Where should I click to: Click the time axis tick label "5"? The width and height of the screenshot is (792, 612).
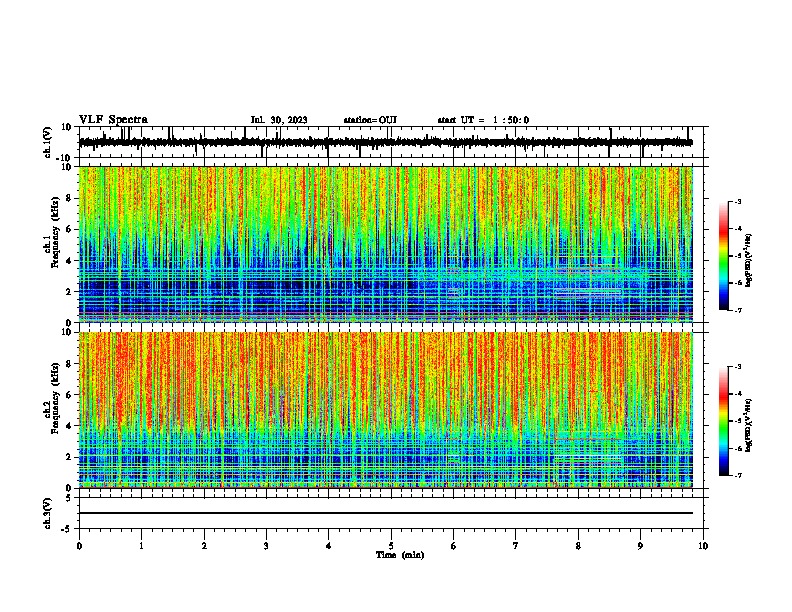click(x=391, y=546)
